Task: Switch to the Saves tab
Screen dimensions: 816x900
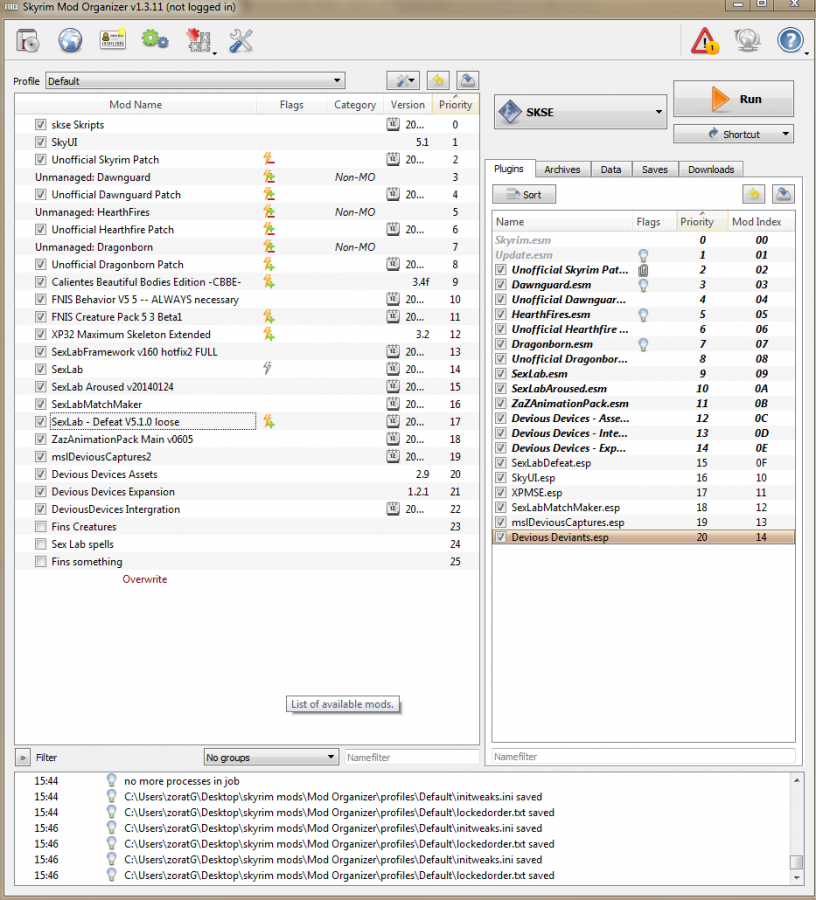Action: (655, 169)
